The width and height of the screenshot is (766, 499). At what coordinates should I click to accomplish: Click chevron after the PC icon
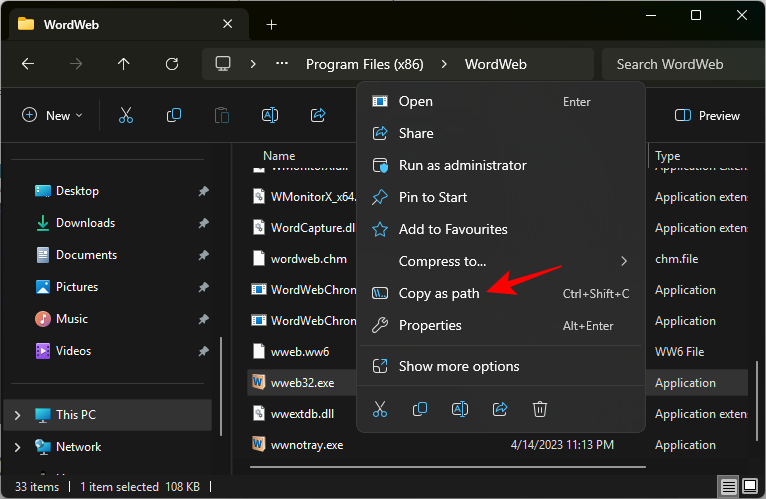tap(253, 64)
